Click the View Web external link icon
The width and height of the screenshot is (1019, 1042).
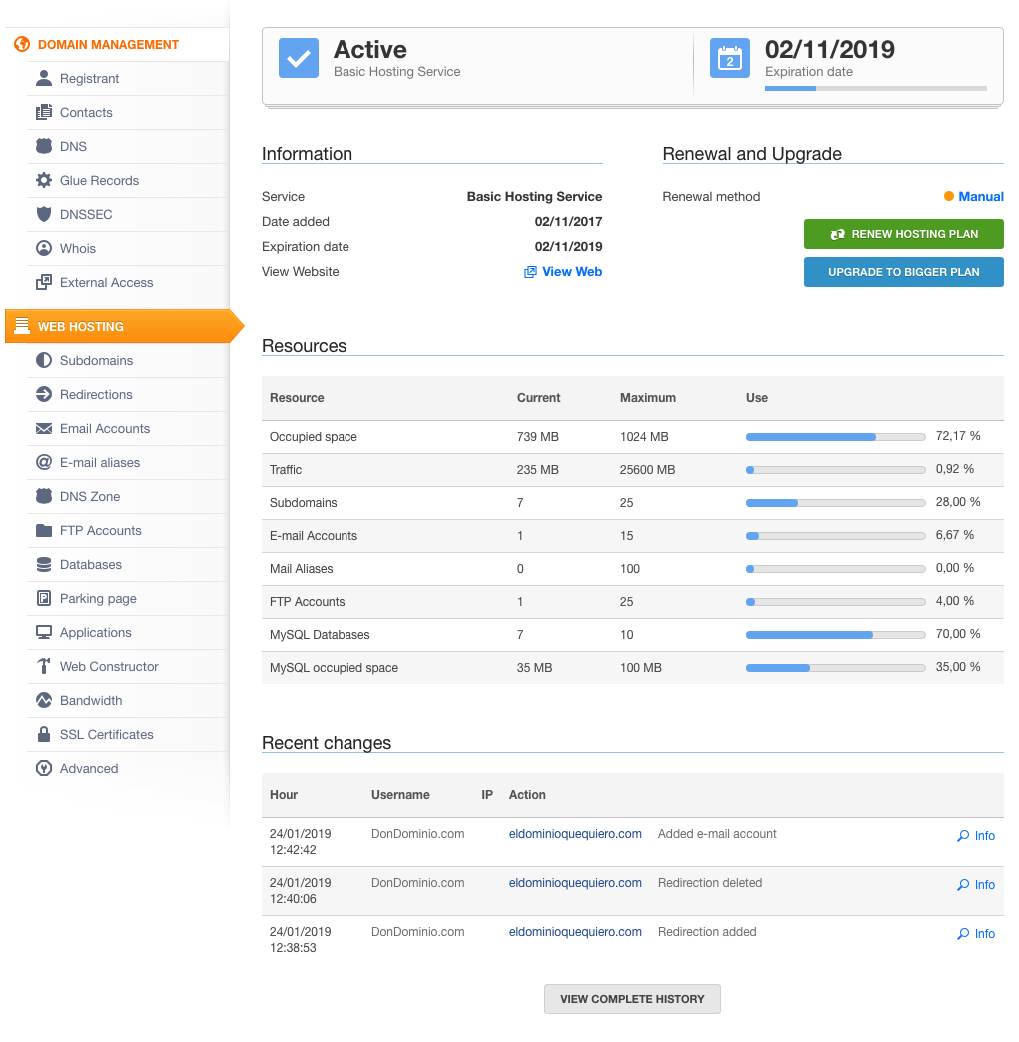530,272
